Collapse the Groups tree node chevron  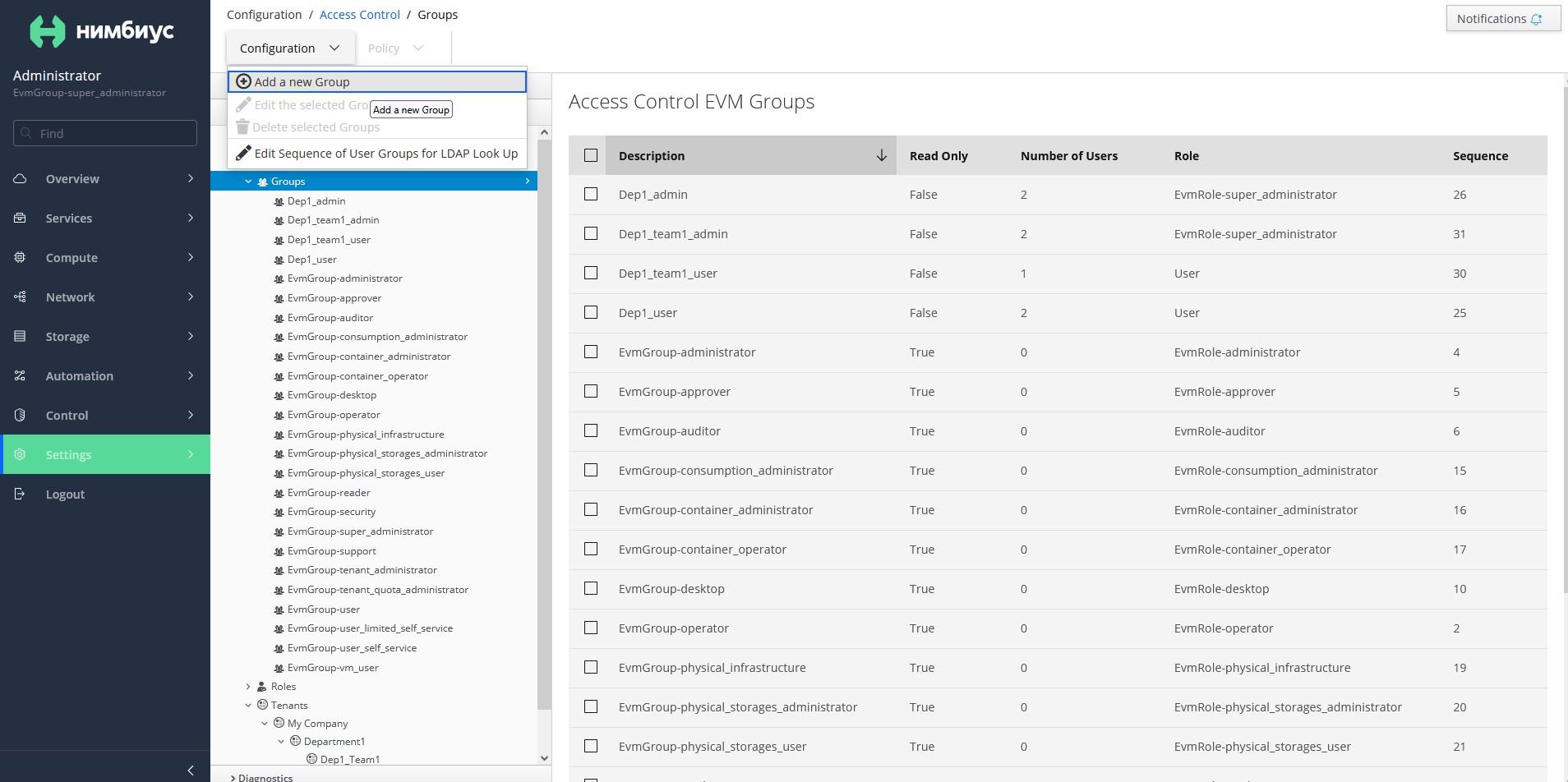pos(248,182)
